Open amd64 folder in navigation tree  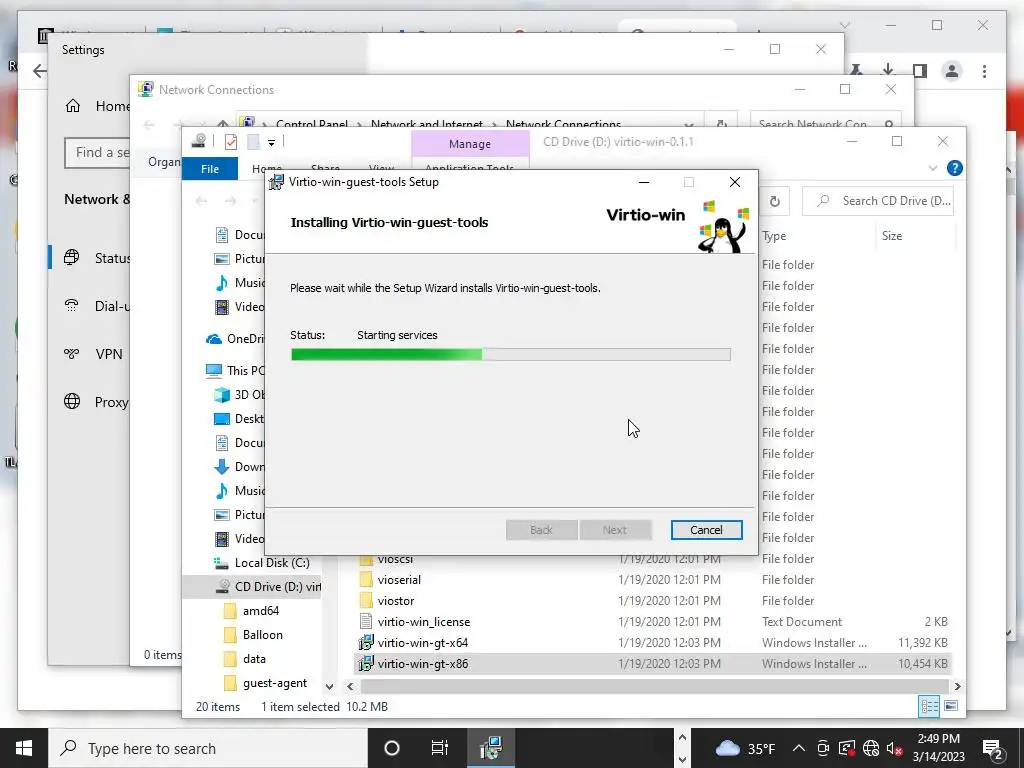point(251,611)
